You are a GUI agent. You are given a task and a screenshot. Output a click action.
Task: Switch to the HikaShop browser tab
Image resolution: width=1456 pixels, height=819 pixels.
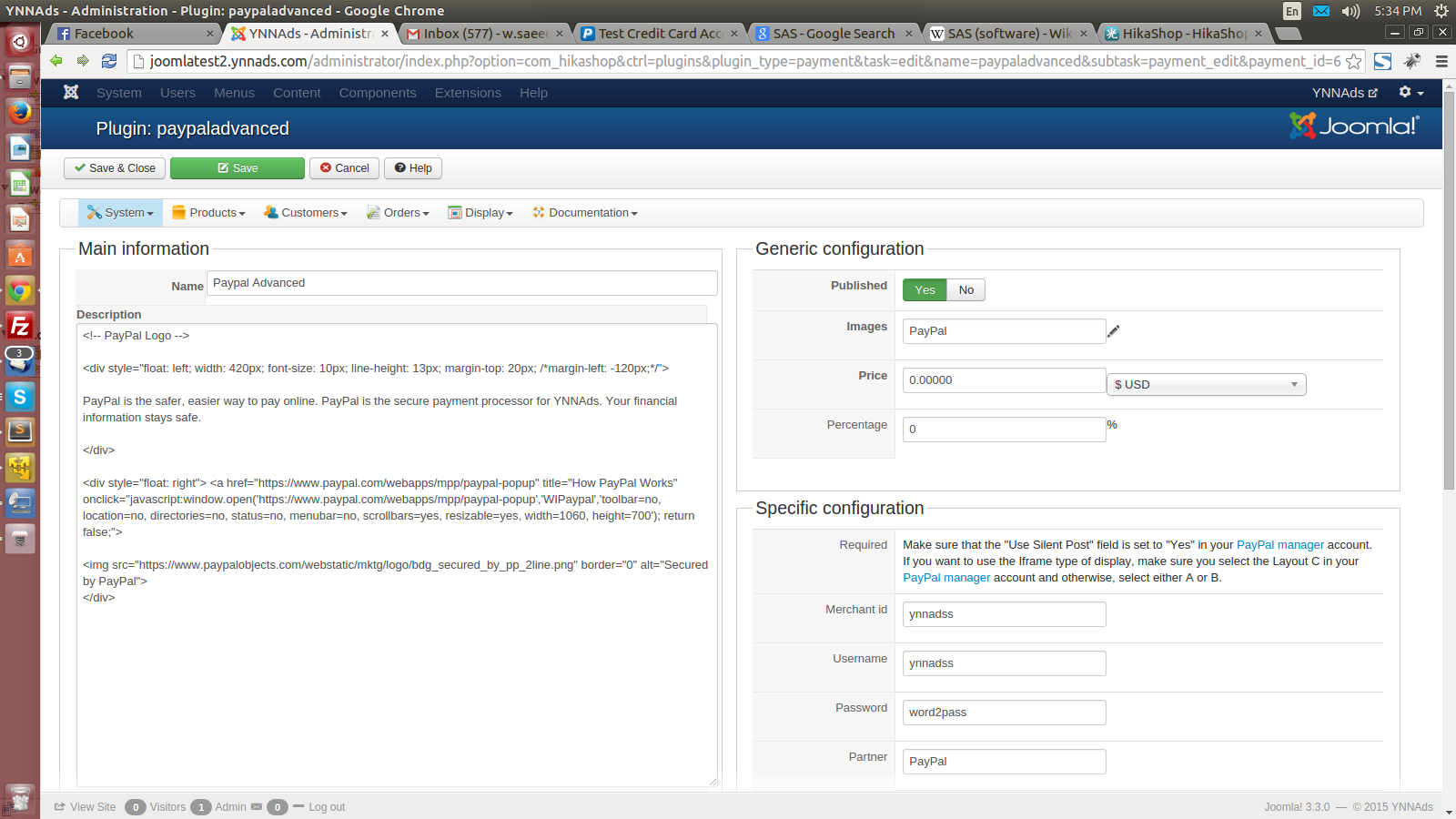(1183, 34)
